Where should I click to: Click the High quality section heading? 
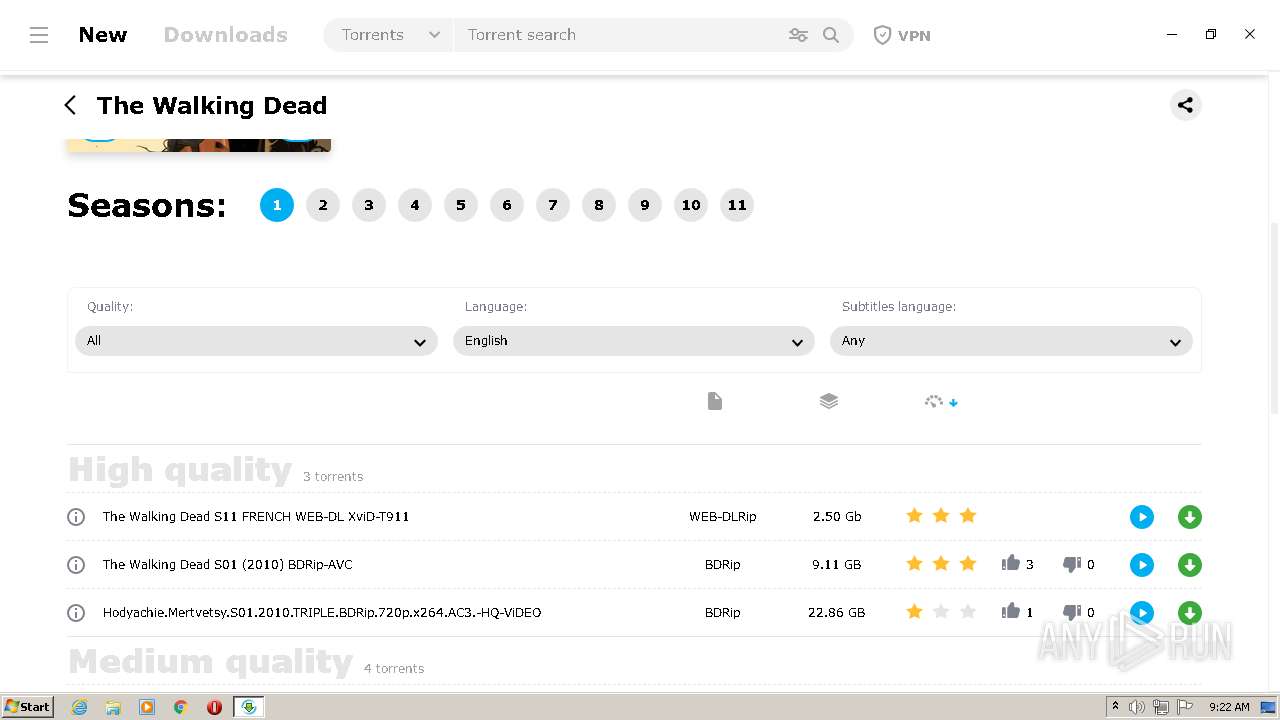180,470
